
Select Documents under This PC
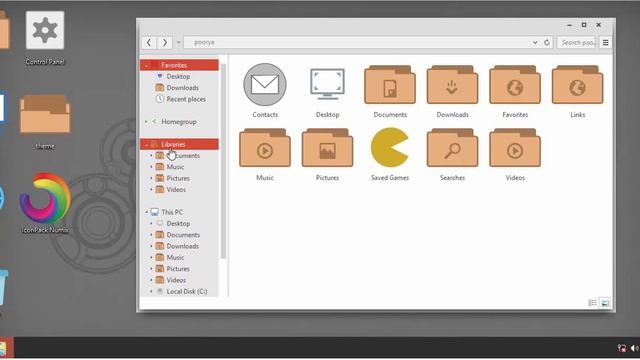[x=183, y=235]
